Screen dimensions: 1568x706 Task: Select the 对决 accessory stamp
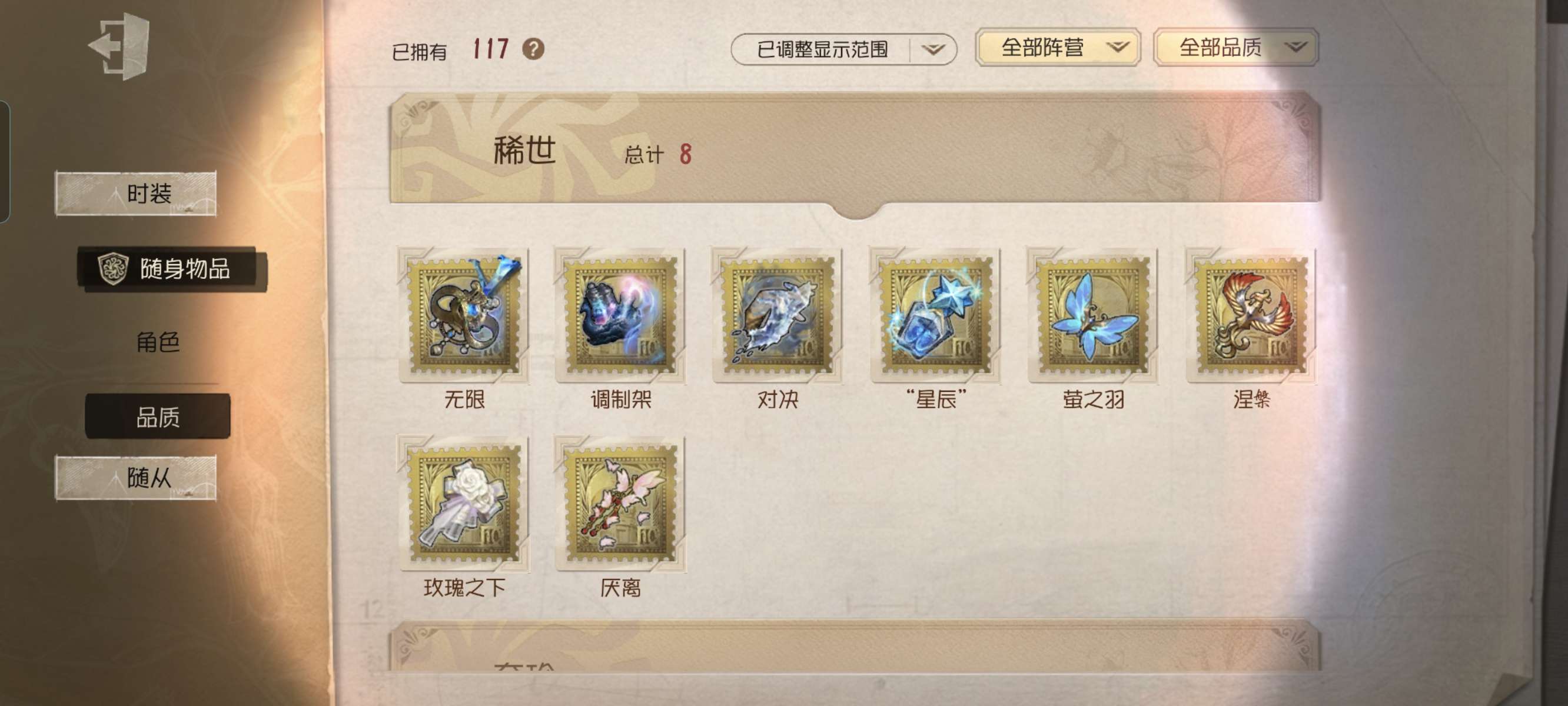click(778, 315)
